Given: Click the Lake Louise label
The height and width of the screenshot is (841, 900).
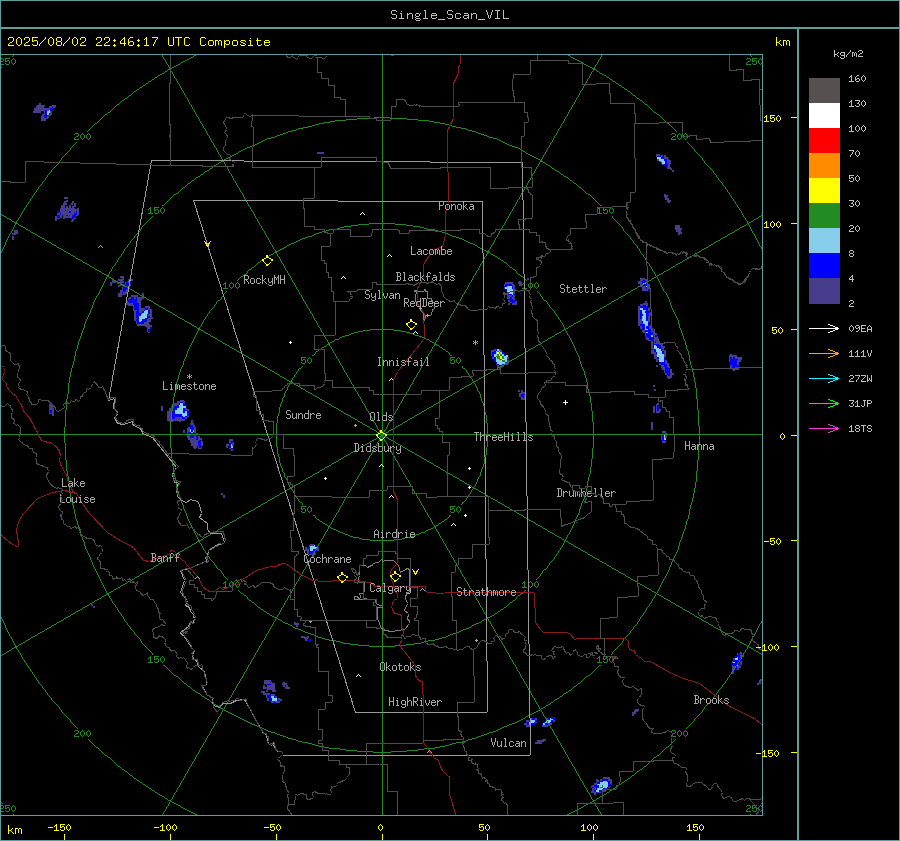Looking at the screenshot, I should pos(77,491).
